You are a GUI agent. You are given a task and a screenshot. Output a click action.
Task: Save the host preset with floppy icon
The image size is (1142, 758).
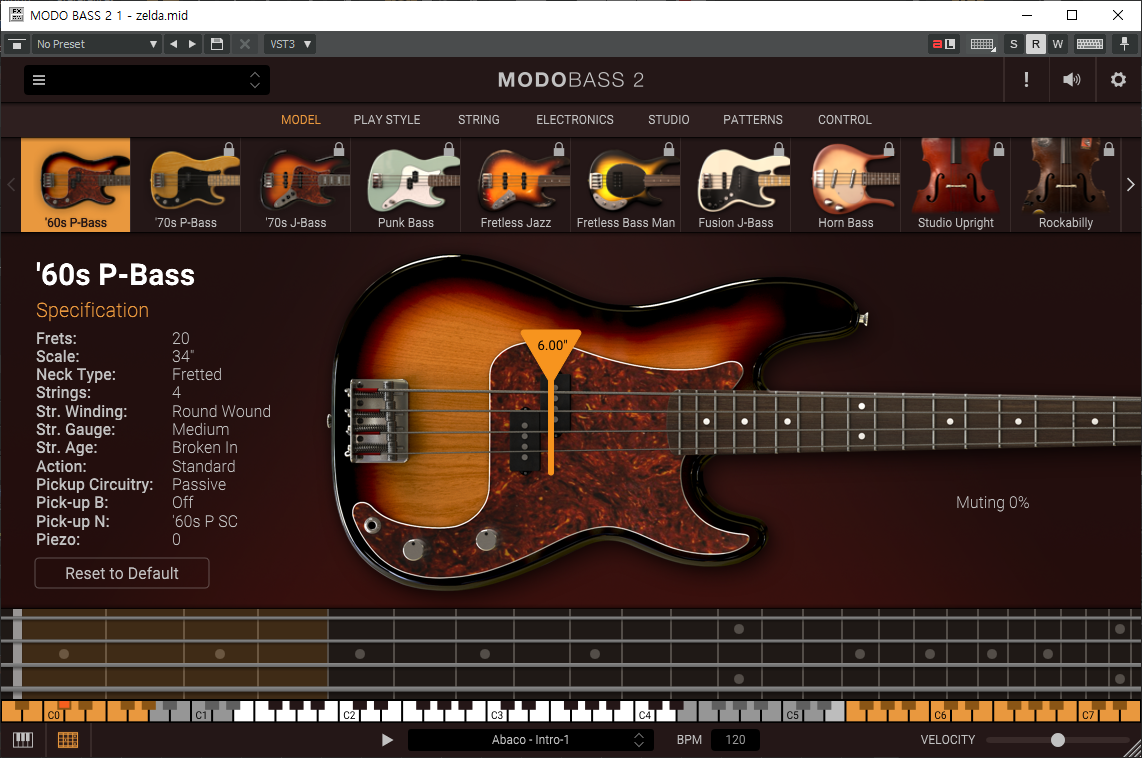click(217, 44)
